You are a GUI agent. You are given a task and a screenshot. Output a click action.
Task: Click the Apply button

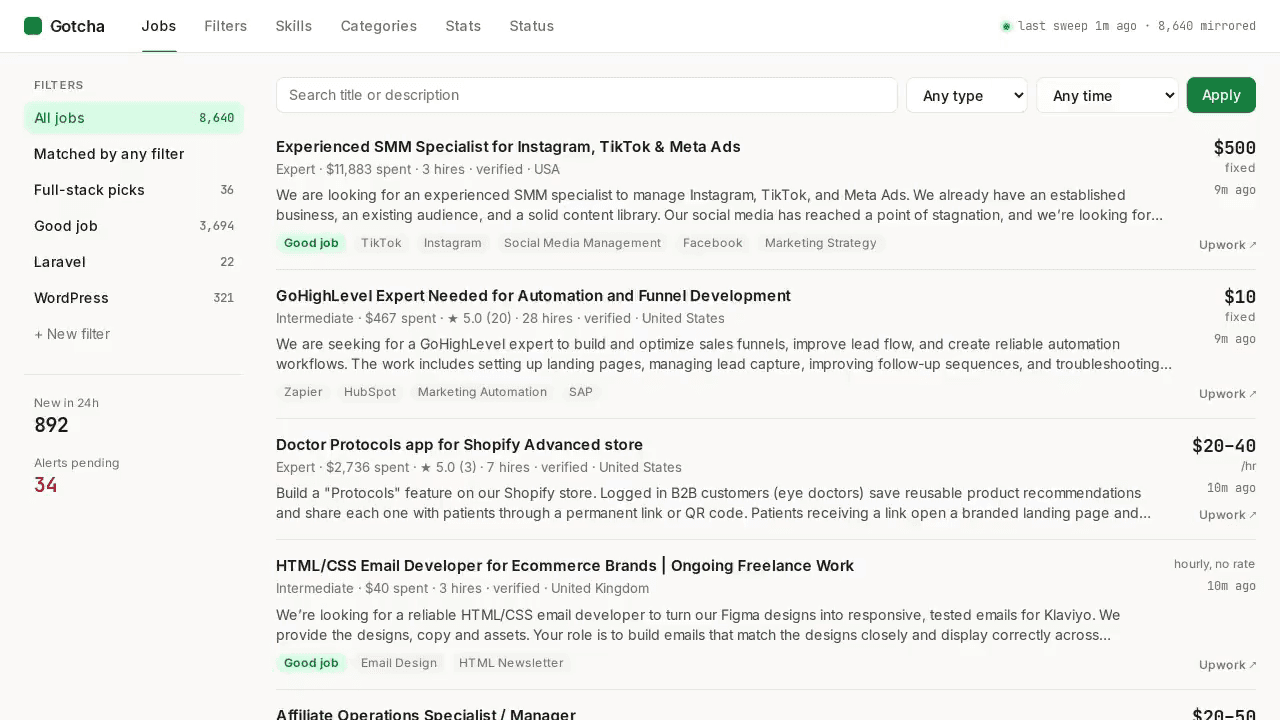point(1221,95)
